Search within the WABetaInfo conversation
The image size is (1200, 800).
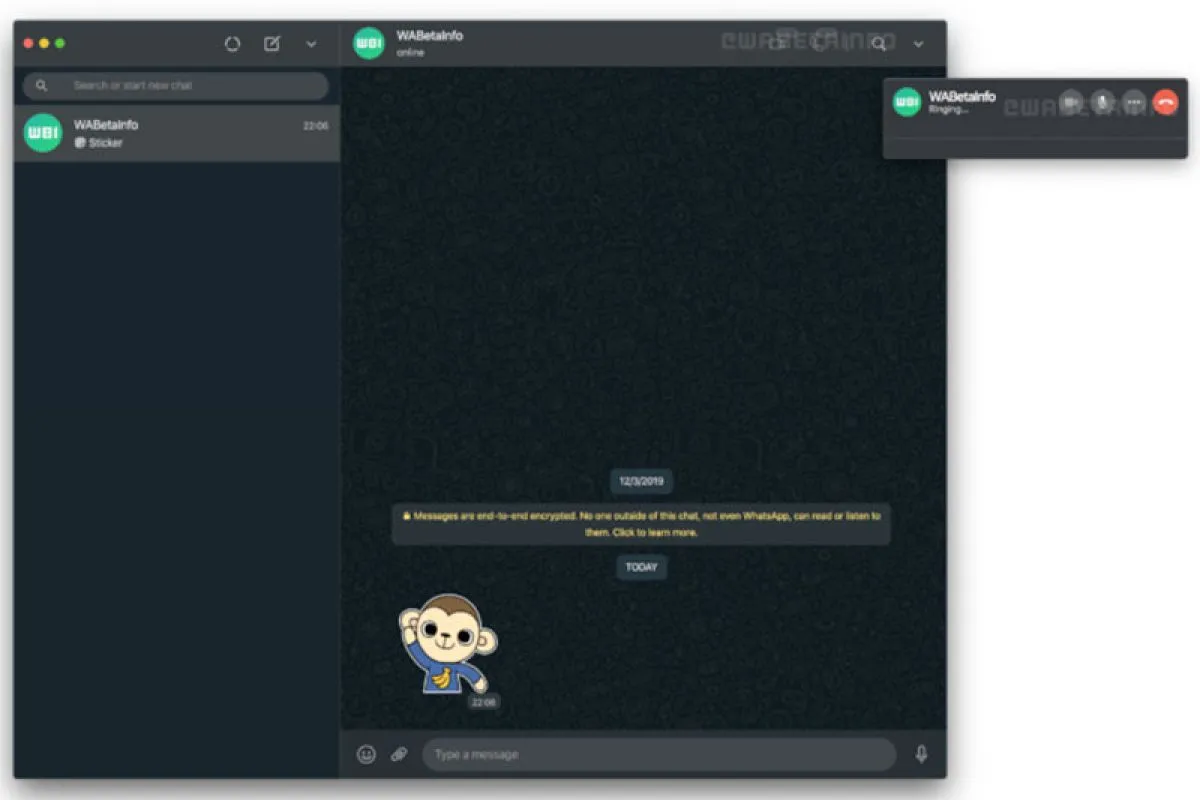[878, 43]
